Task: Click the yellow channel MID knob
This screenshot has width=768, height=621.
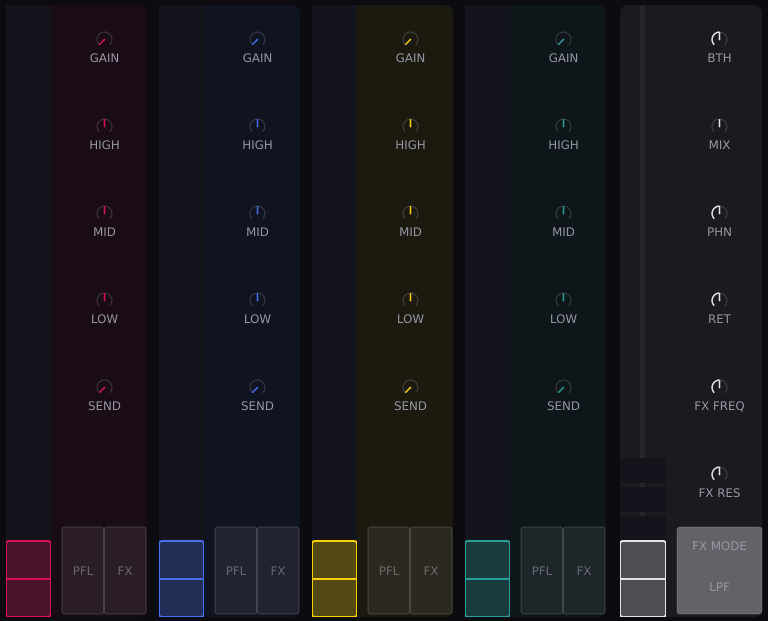Action: coord(410,213)
